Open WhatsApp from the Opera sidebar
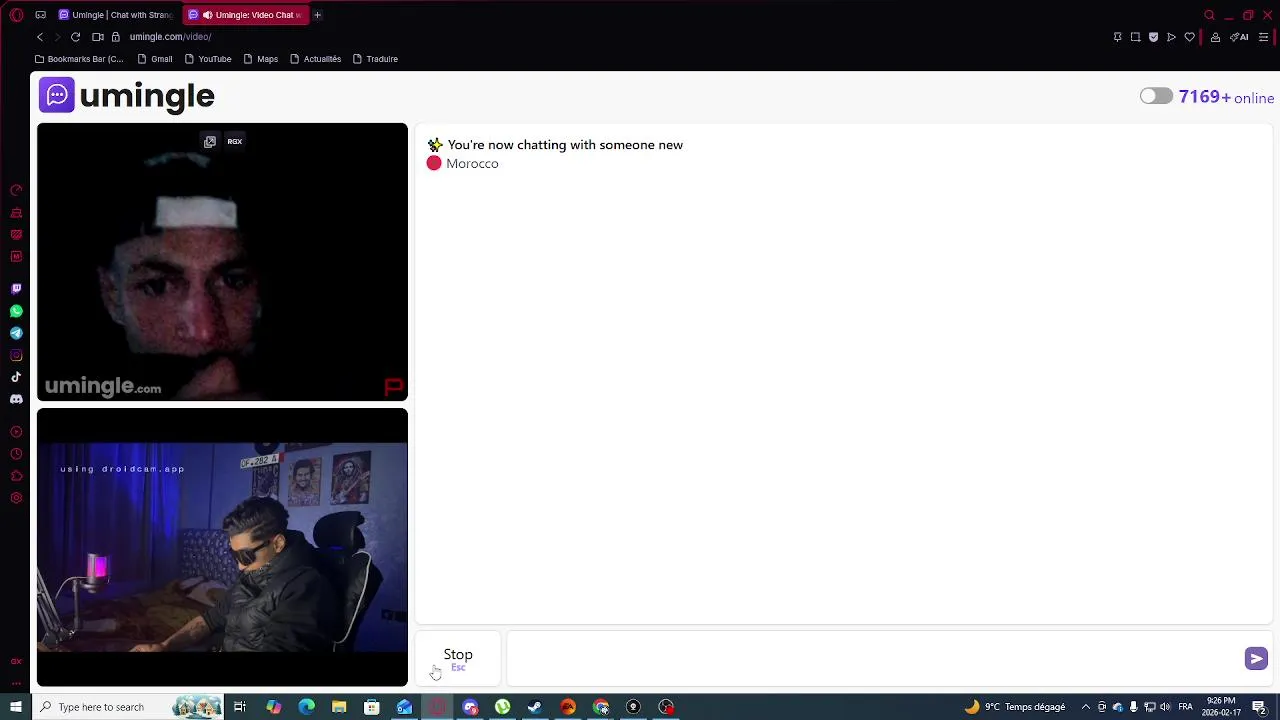 [x=16, y=311]
